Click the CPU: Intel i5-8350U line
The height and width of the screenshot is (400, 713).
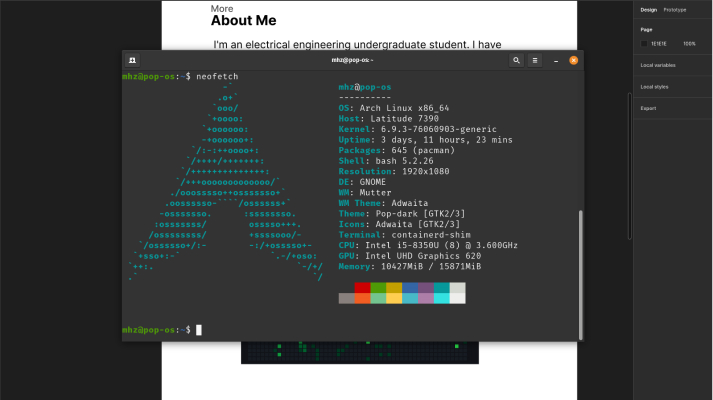(x=428, y=245)
